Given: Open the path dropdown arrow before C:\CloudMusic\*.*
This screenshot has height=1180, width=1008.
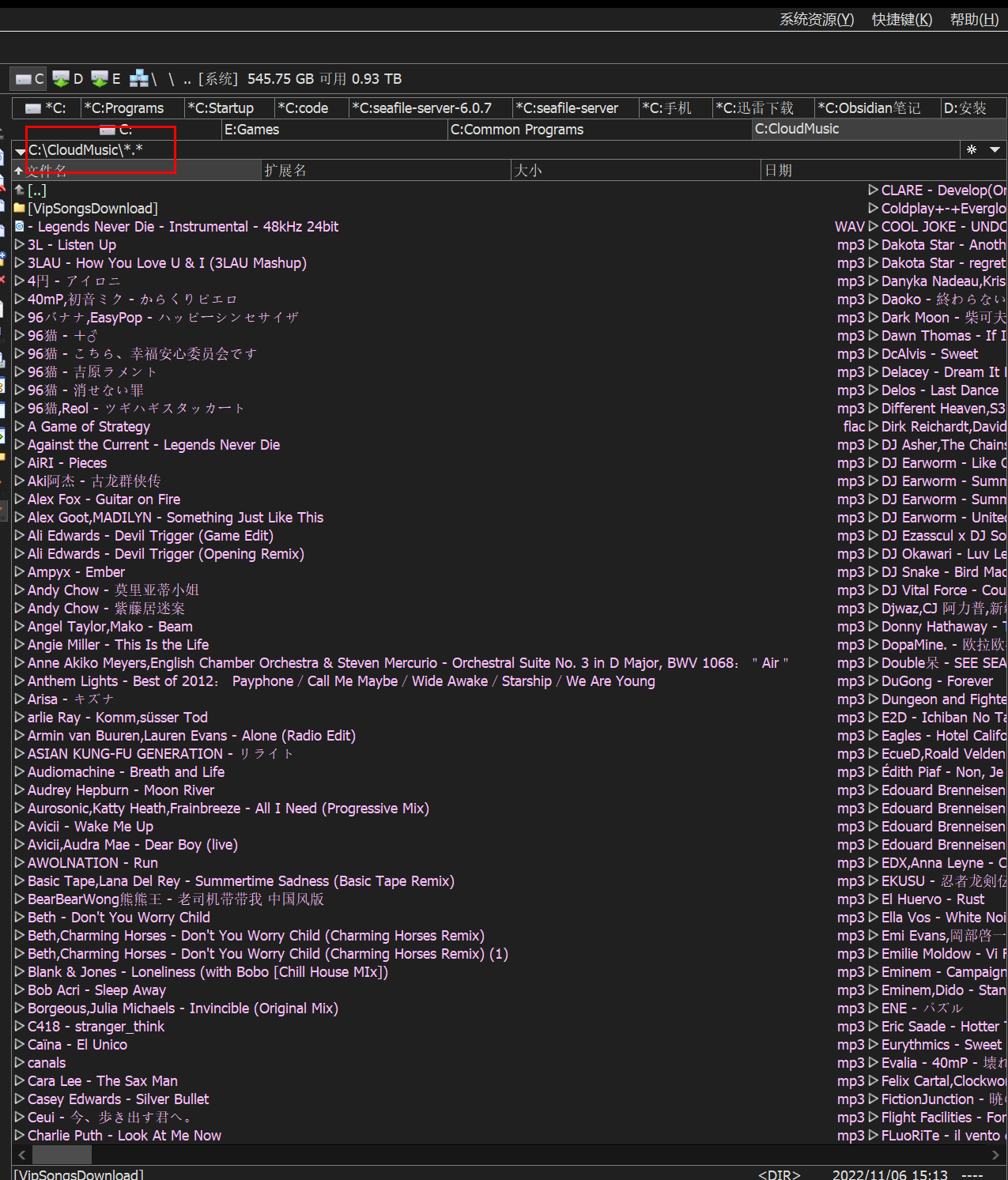Looking at the screenshot, I should pyautogui.click(x=21, y=151).
